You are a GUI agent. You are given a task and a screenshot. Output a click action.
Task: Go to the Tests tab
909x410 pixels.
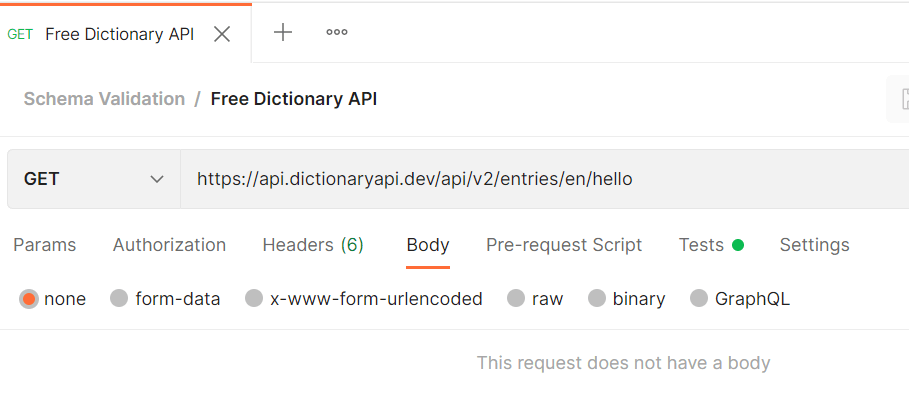click(701, 245)
